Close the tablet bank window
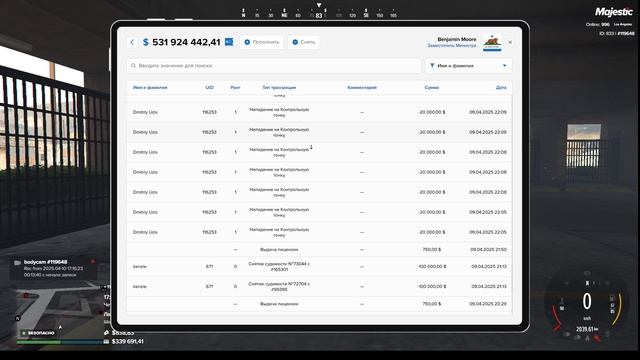 (x=510, y=42)
